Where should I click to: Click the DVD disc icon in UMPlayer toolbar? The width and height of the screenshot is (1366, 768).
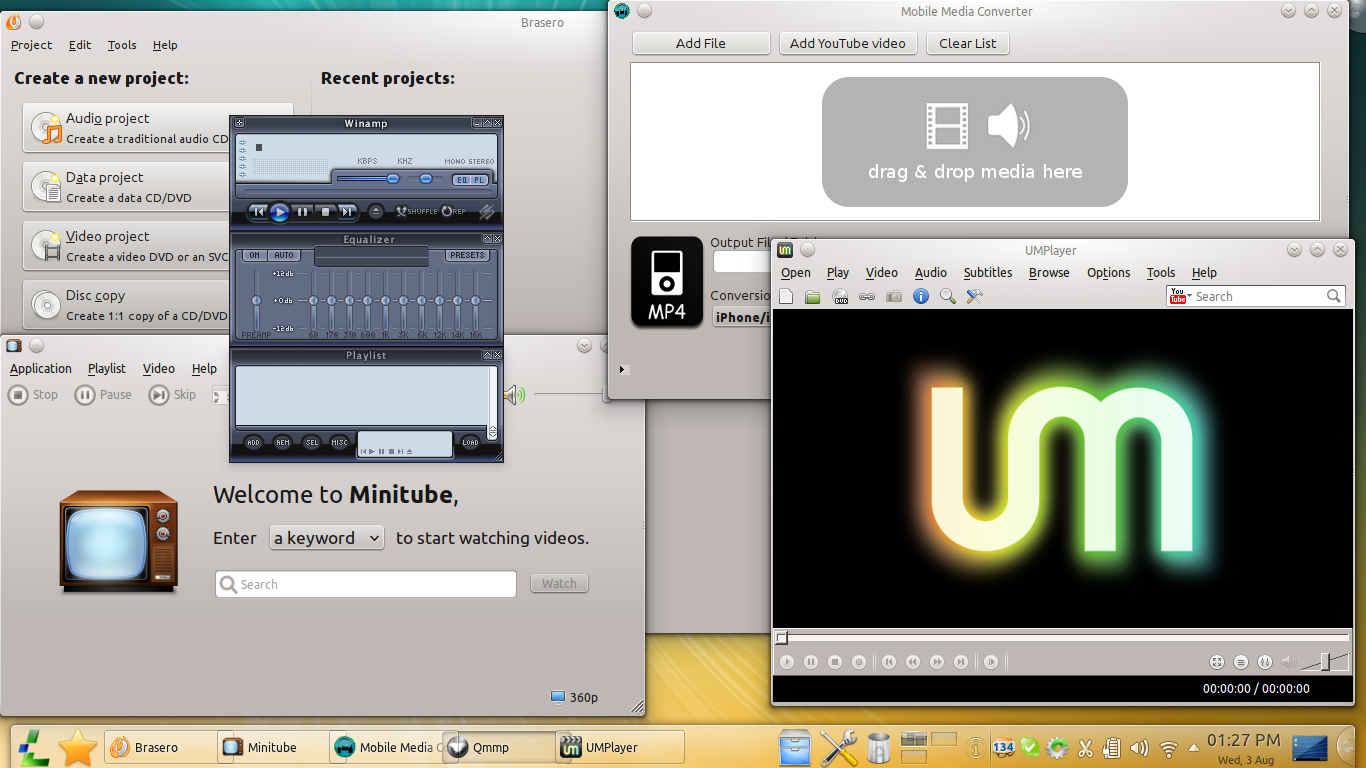pos(840,296)
